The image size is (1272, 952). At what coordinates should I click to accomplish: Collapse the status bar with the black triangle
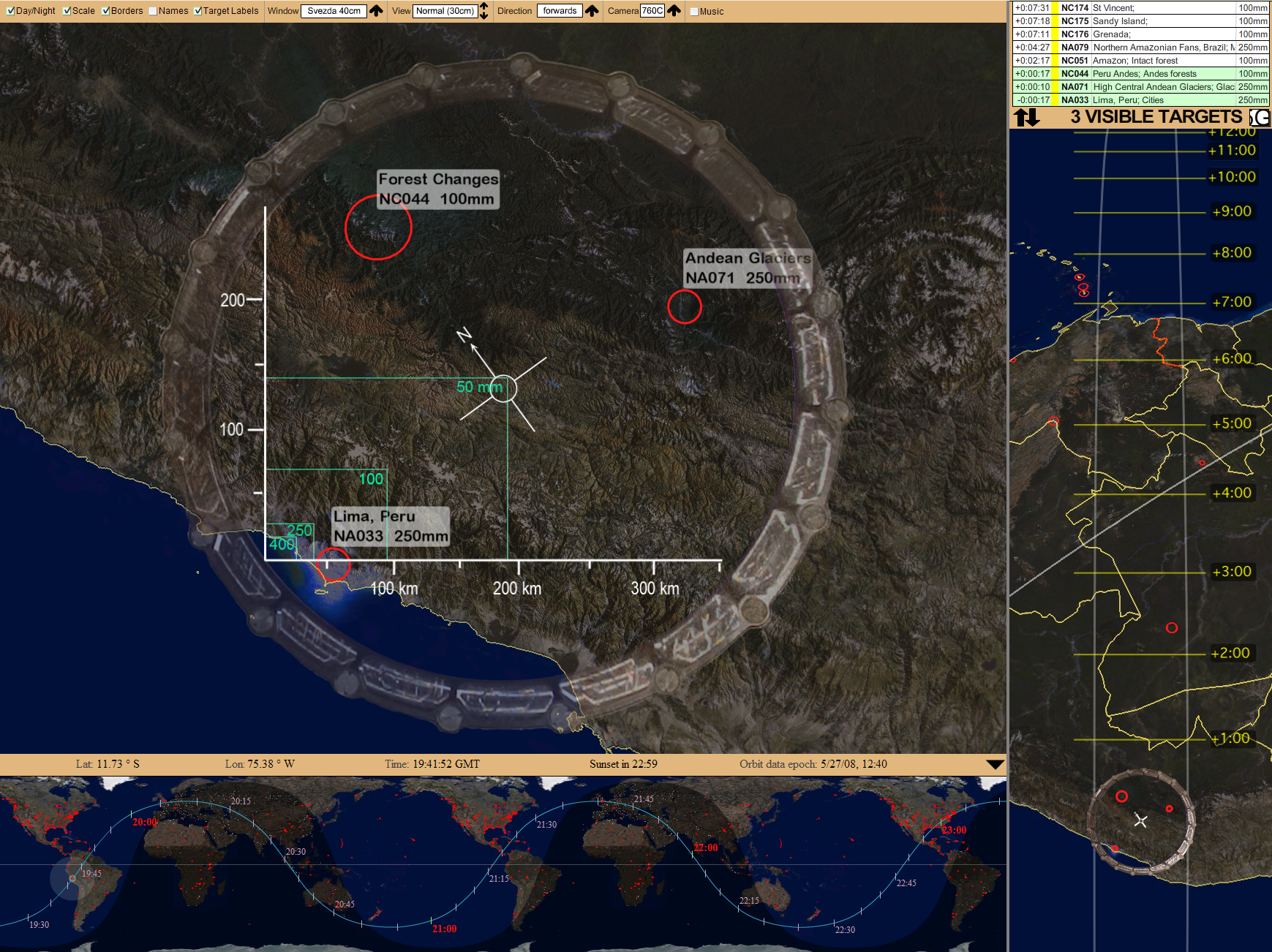[995, 764]
